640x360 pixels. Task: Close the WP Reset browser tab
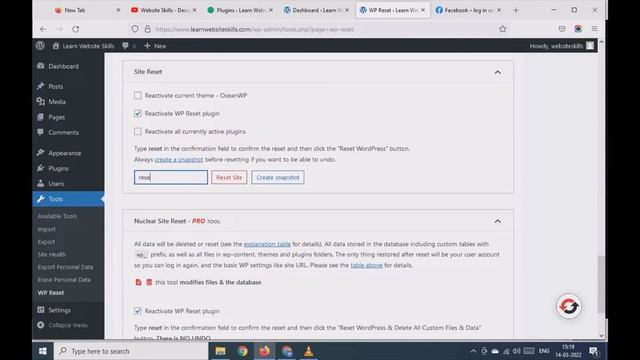(423, 10)
